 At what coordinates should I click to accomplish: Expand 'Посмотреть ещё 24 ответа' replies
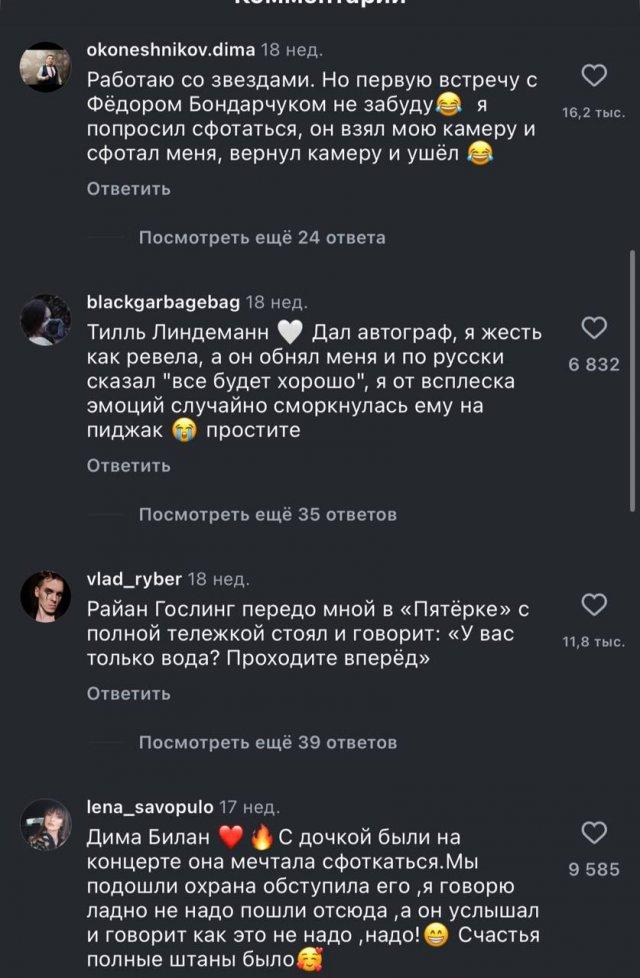pos(261,238)
